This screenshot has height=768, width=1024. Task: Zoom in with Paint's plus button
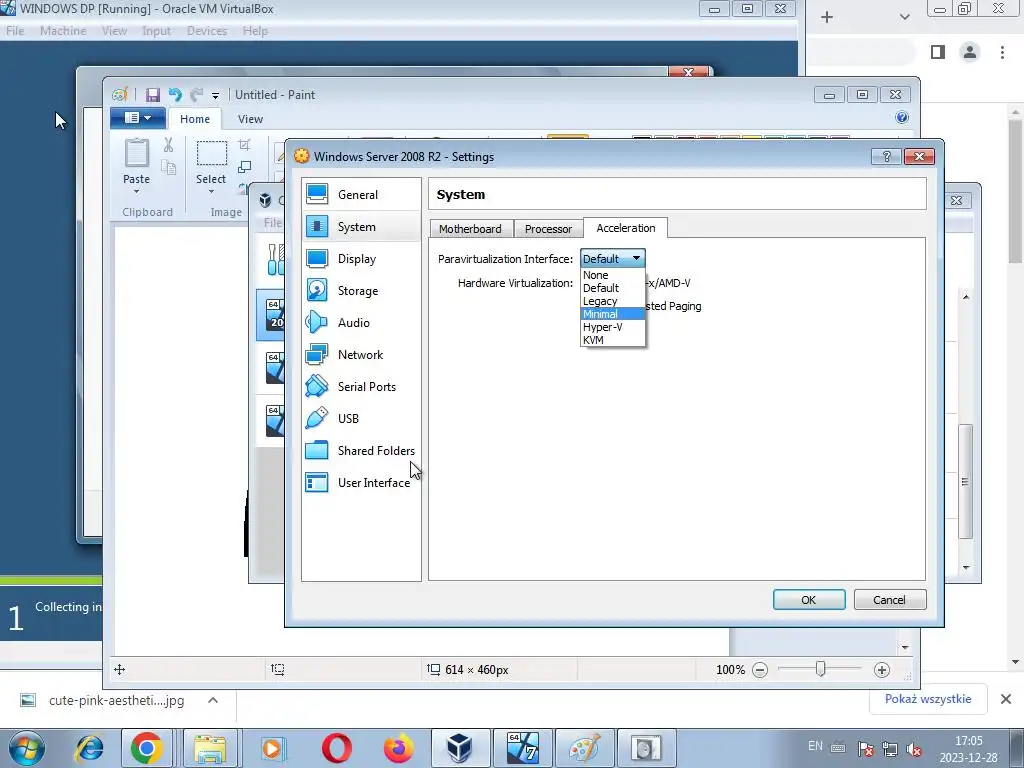pyautogui.click(x=882, y=669)
